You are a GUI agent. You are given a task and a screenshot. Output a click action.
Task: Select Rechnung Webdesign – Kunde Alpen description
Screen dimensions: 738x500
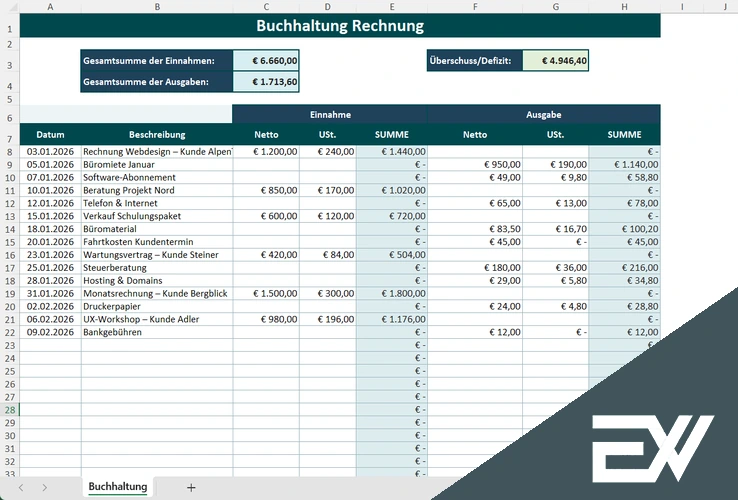157,152
